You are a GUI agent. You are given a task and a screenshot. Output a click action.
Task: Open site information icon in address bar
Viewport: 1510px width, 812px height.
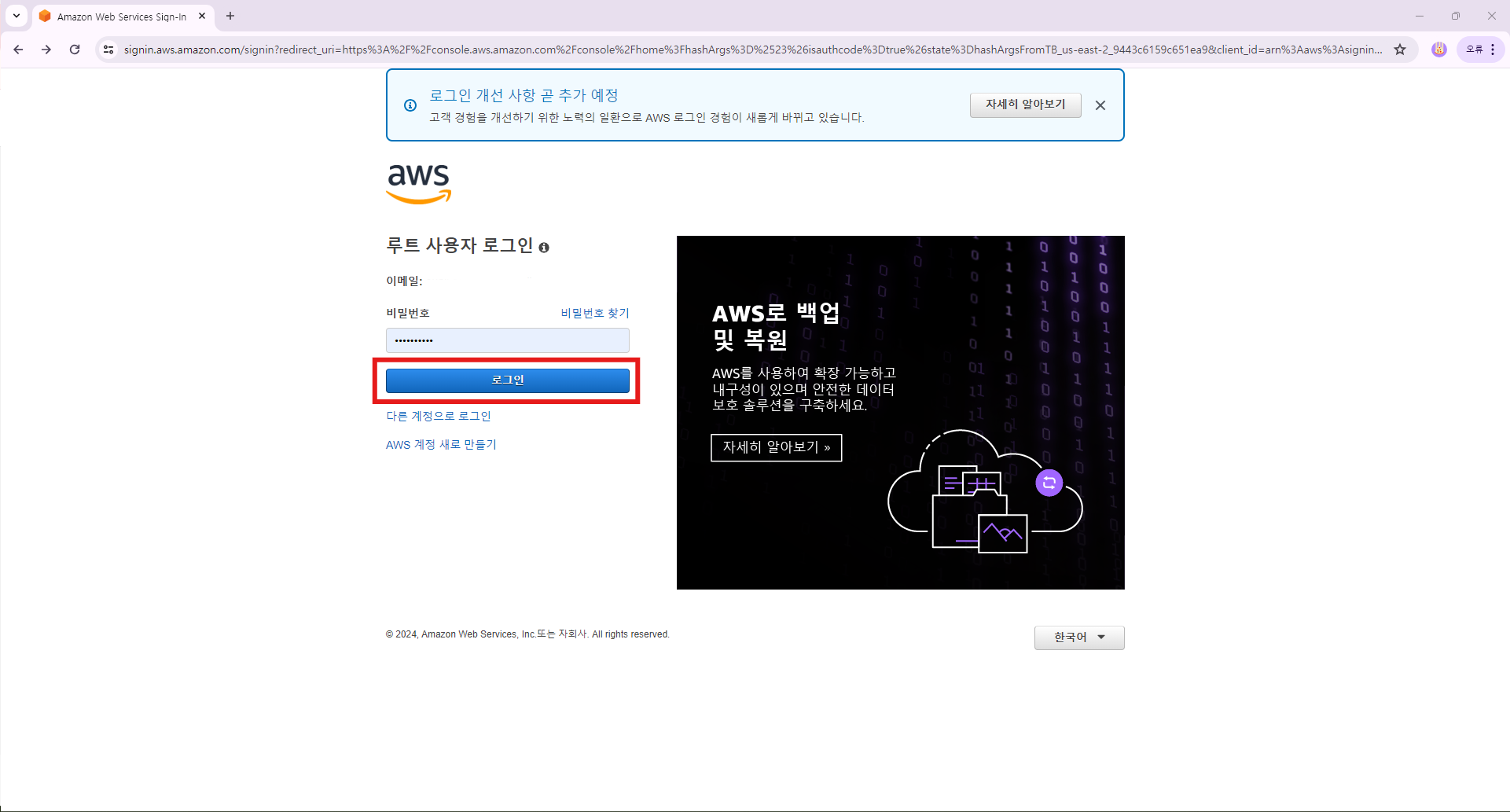click(x=108, y=50)
